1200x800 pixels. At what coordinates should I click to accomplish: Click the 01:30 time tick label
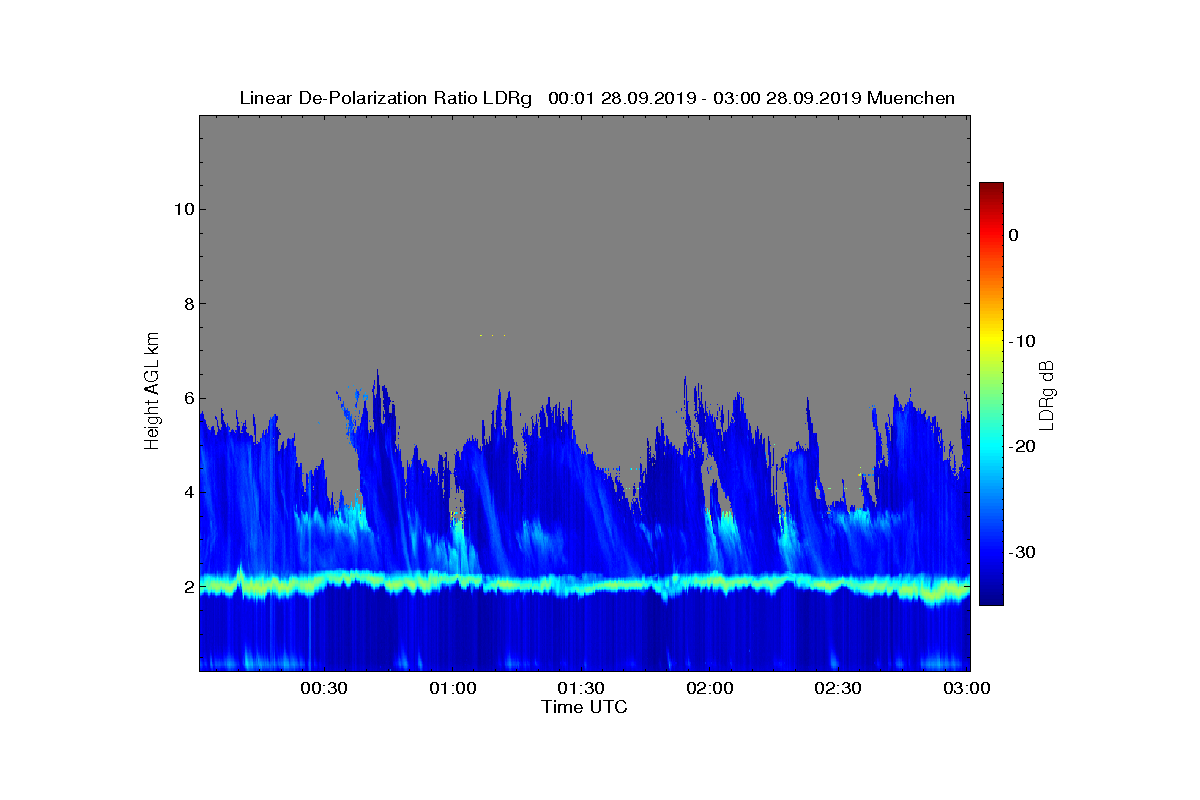[x=580, y=689]
